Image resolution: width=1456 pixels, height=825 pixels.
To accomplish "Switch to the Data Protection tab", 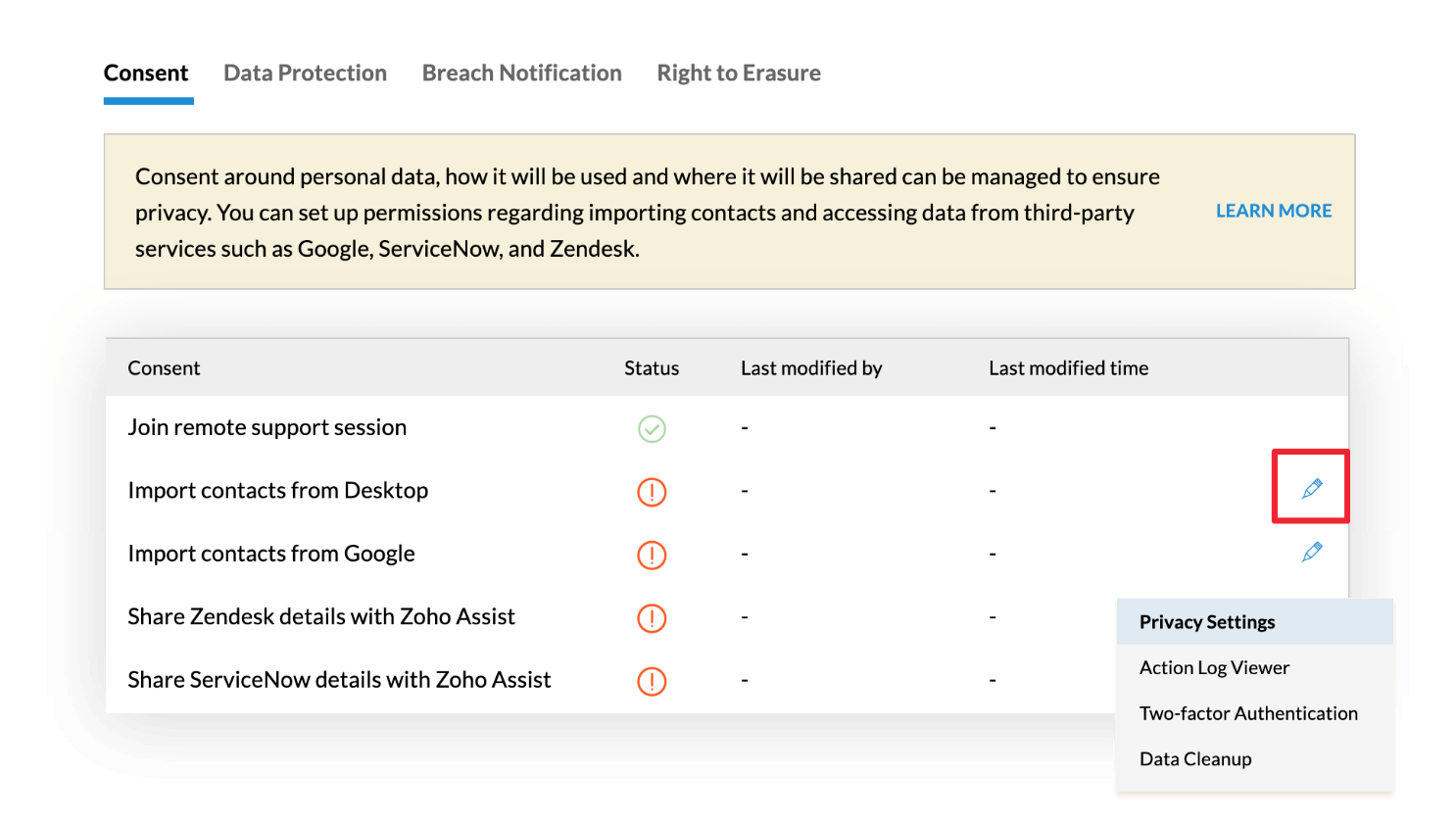I will click(305, 73).
